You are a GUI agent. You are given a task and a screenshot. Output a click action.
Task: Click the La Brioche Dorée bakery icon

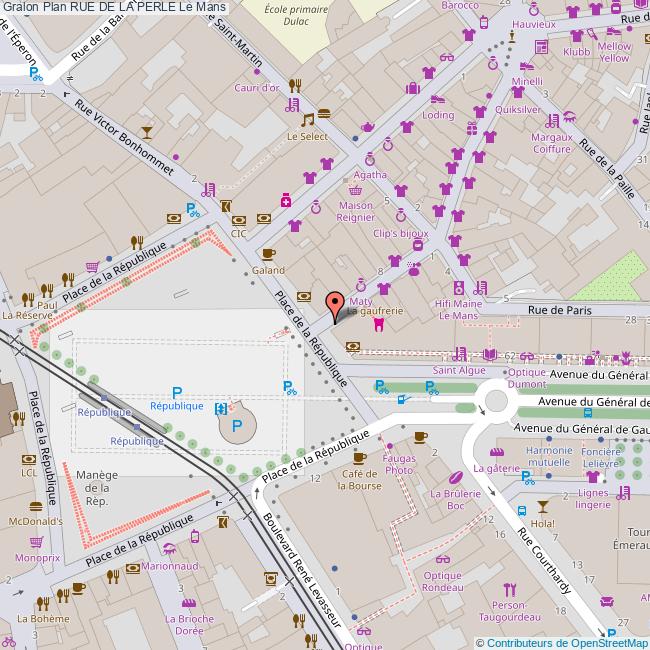188,602
